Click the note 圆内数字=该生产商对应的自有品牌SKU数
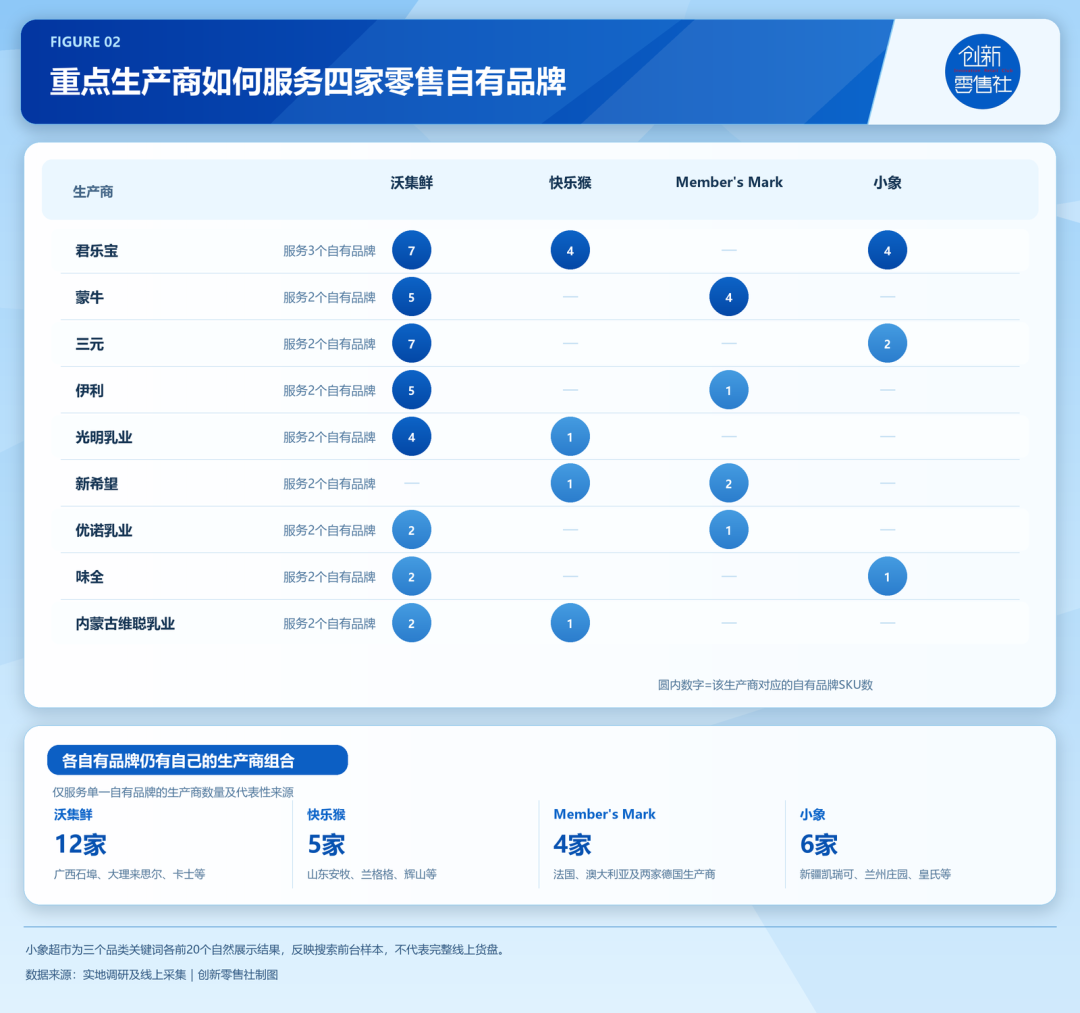This screenshot has width=1080, height=1013. pos(765,685)
